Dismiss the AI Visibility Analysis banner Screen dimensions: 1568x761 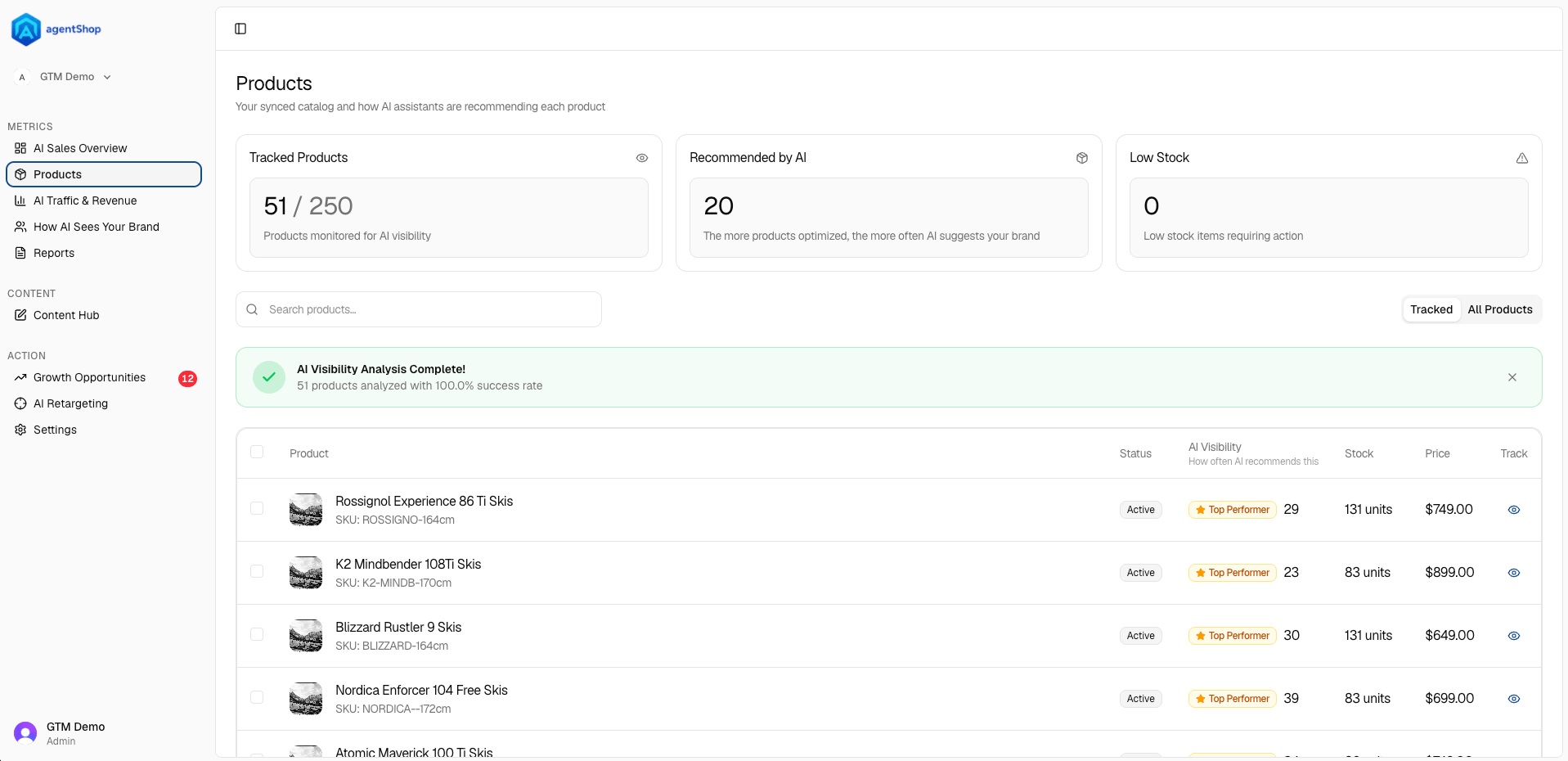pos(1512,377)
